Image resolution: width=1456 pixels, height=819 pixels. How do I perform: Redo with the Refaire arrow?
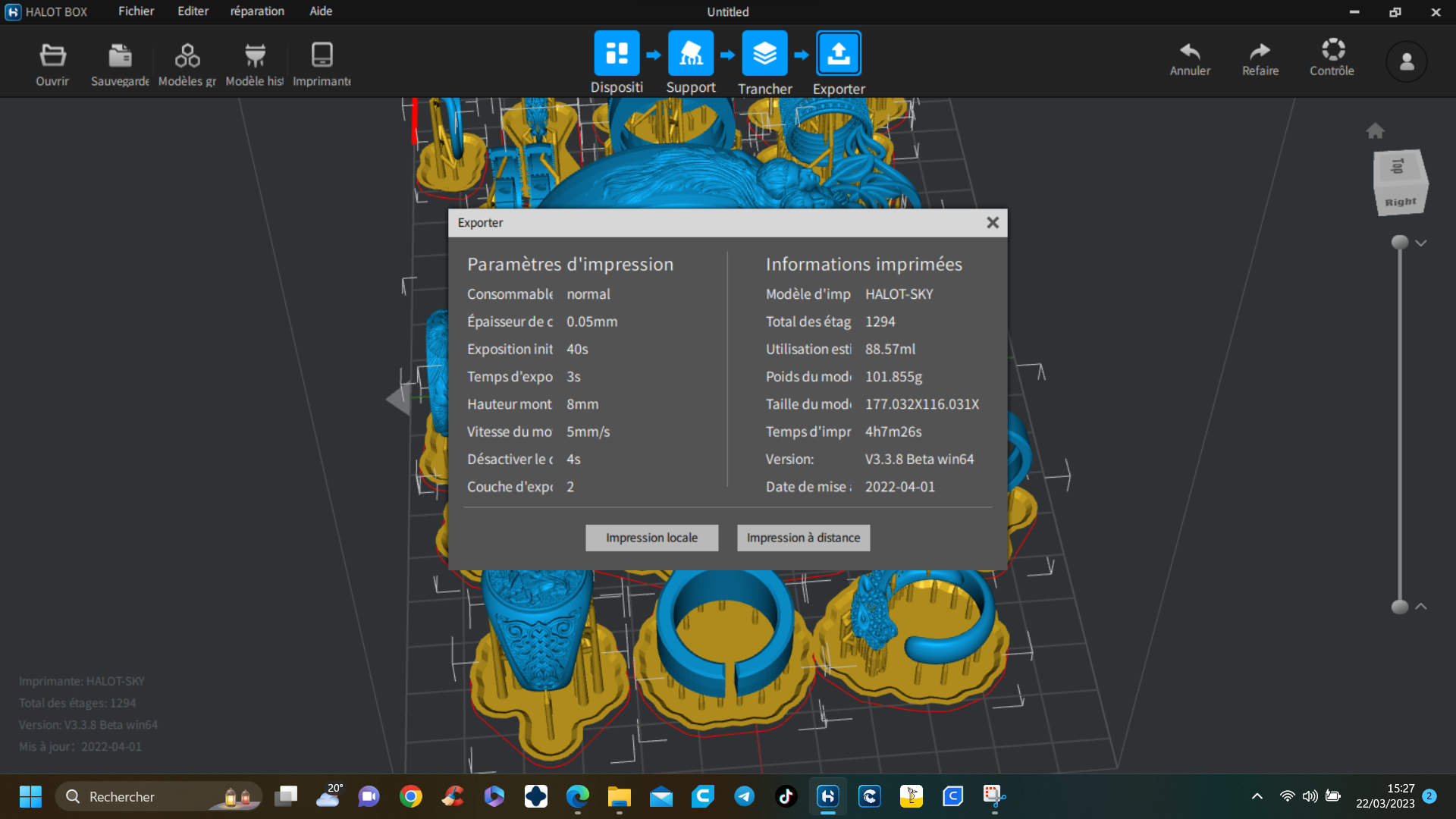click(1260, 51)
